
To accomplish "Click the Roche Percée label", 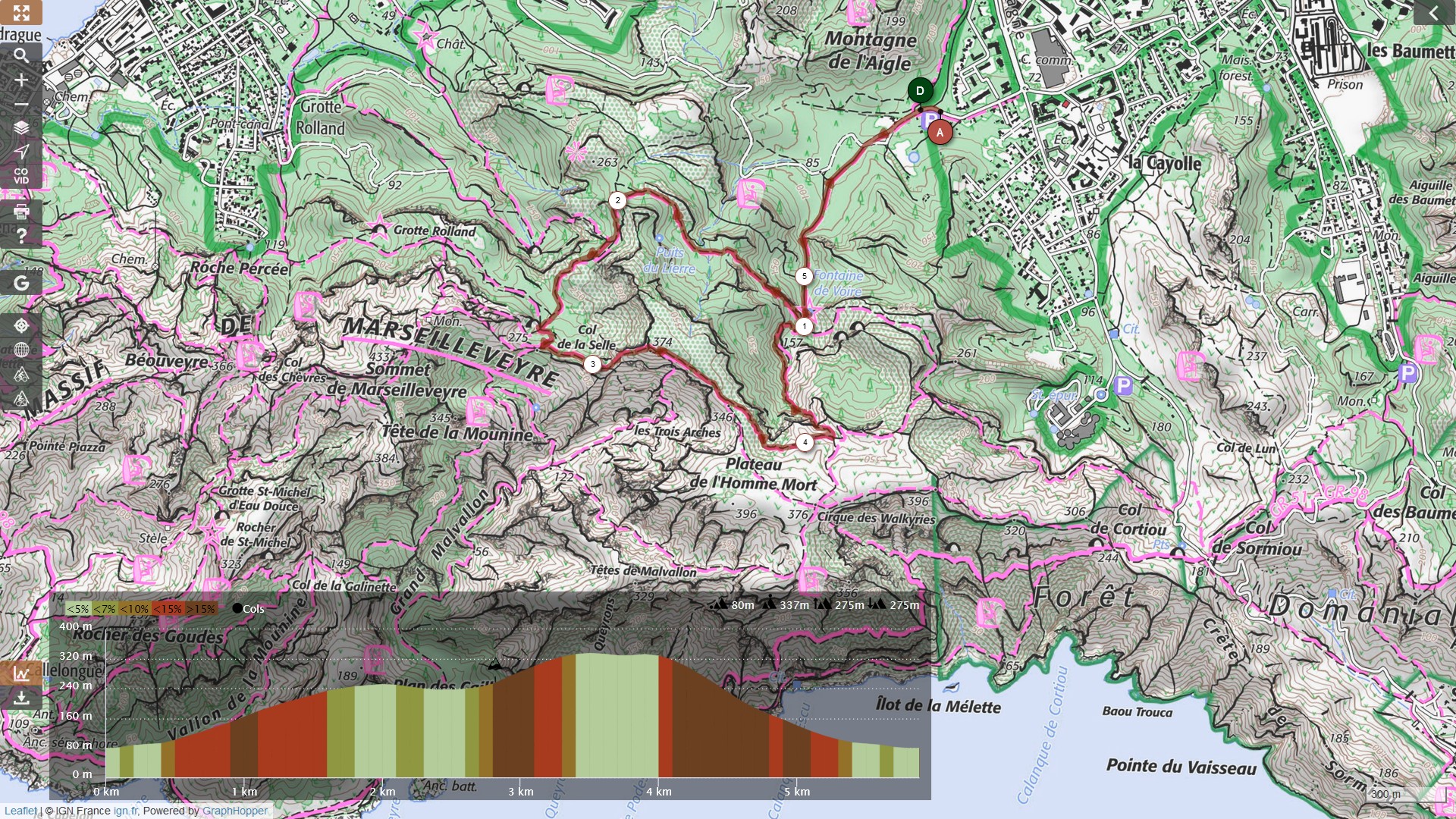I will click(x=239, y=268).
